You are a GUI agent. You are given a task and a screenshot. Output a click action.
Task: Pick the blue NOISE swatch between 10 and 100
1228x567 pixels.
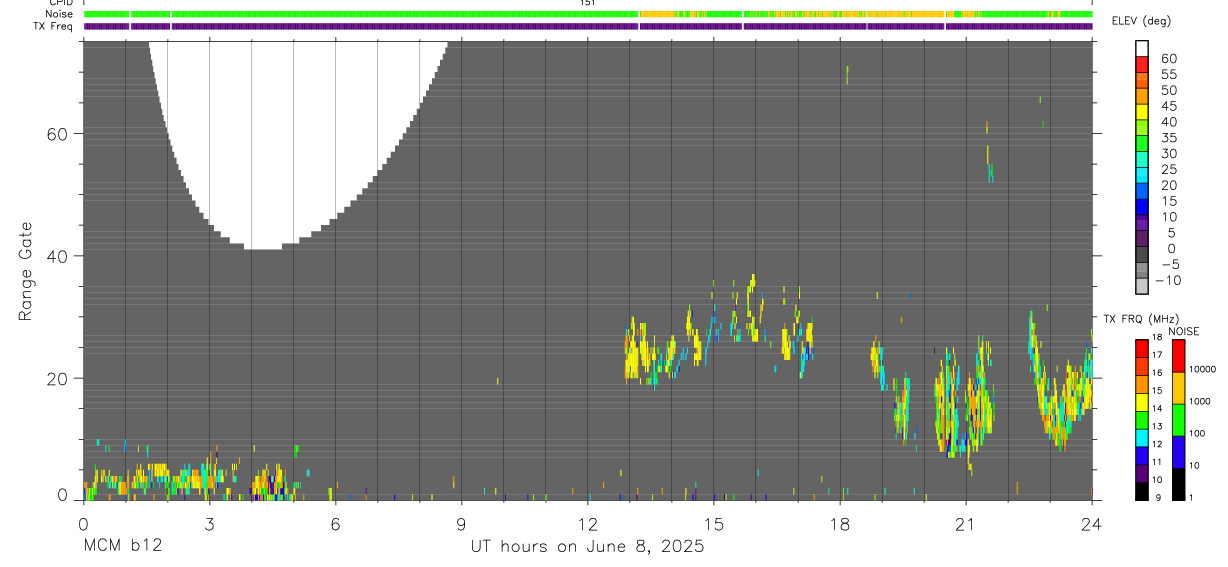[1178, 452]
